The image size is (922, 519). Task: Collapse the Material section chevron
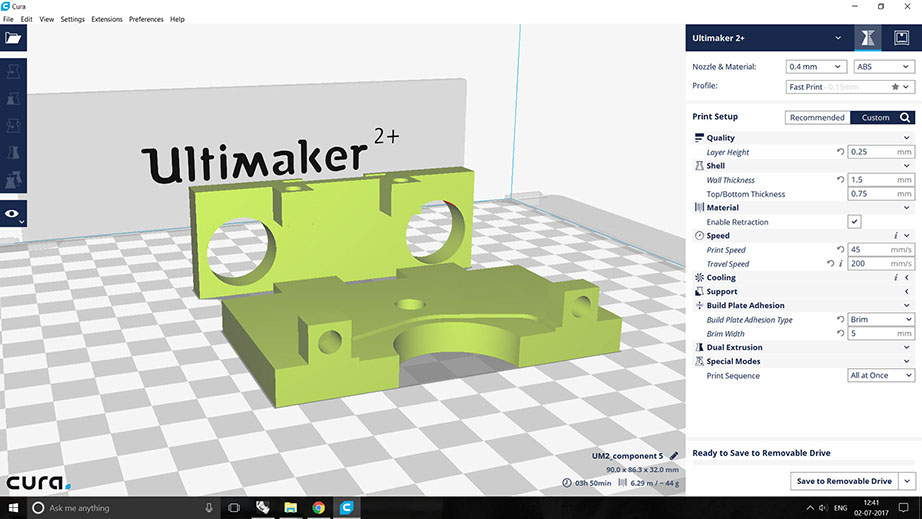click(906, 207)
